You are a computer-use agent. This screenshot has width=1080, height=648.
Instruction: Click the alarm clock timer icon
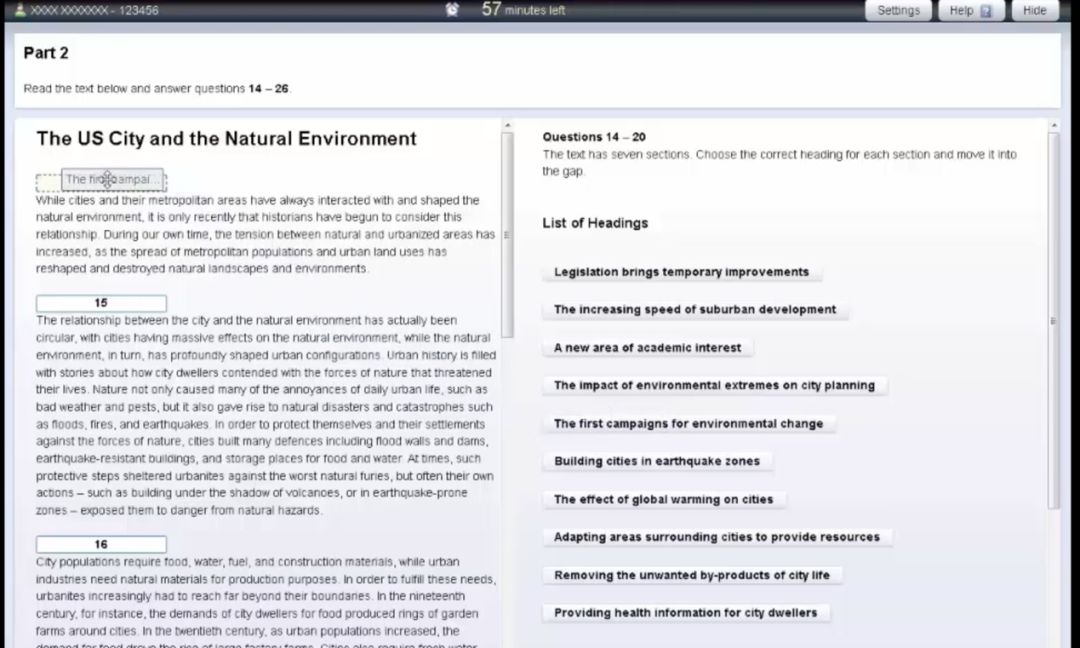click(452, 10)
